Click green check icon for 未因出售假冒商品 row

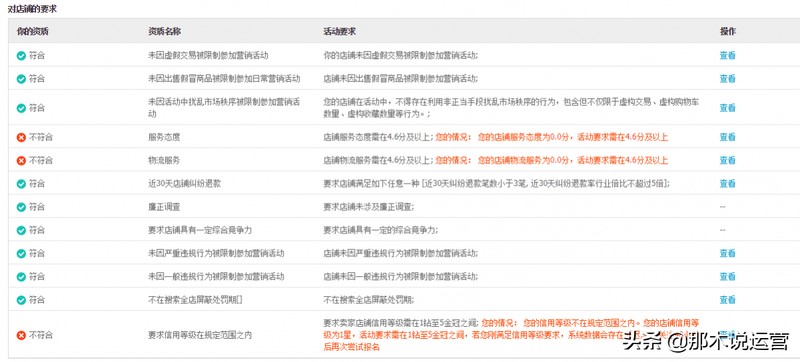pyautogui.click(x=21, y=79)
